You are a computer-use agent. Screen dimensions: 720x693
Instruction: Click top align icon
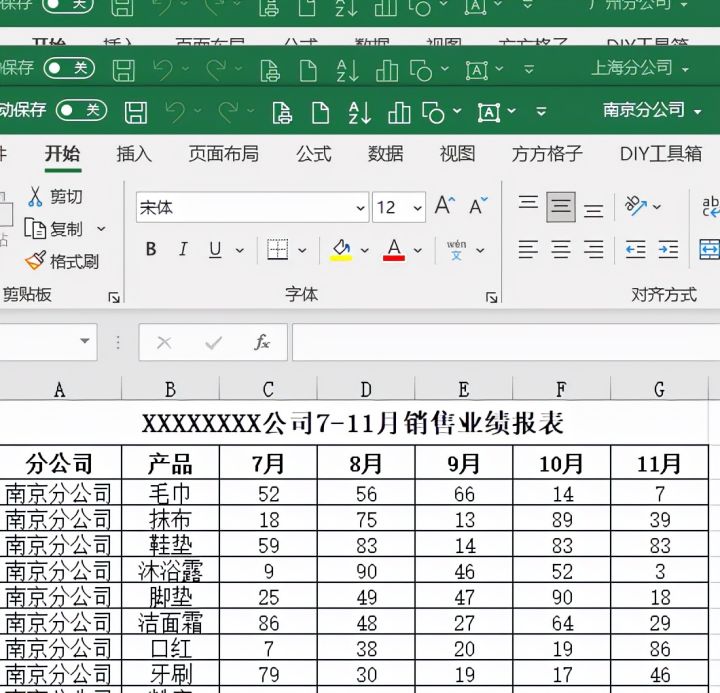[528, 203]
